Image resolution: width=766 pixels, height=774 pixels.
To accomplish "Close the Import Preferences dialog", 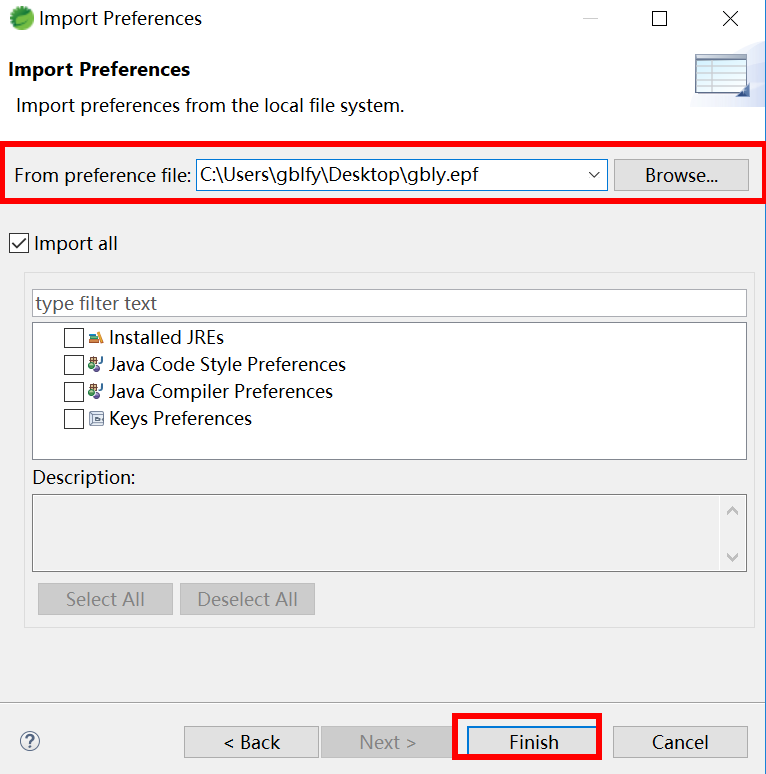I will 730,19.
